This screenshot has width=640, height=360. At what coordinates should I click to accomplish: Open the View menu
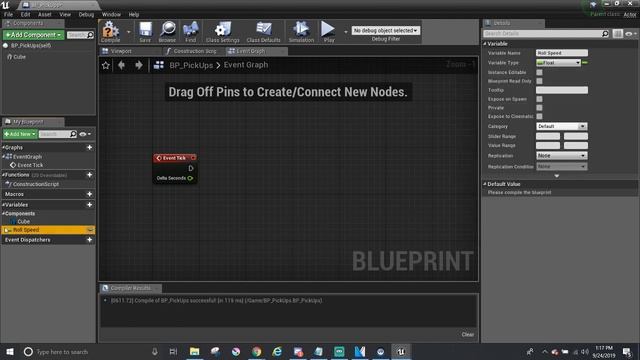65,14
